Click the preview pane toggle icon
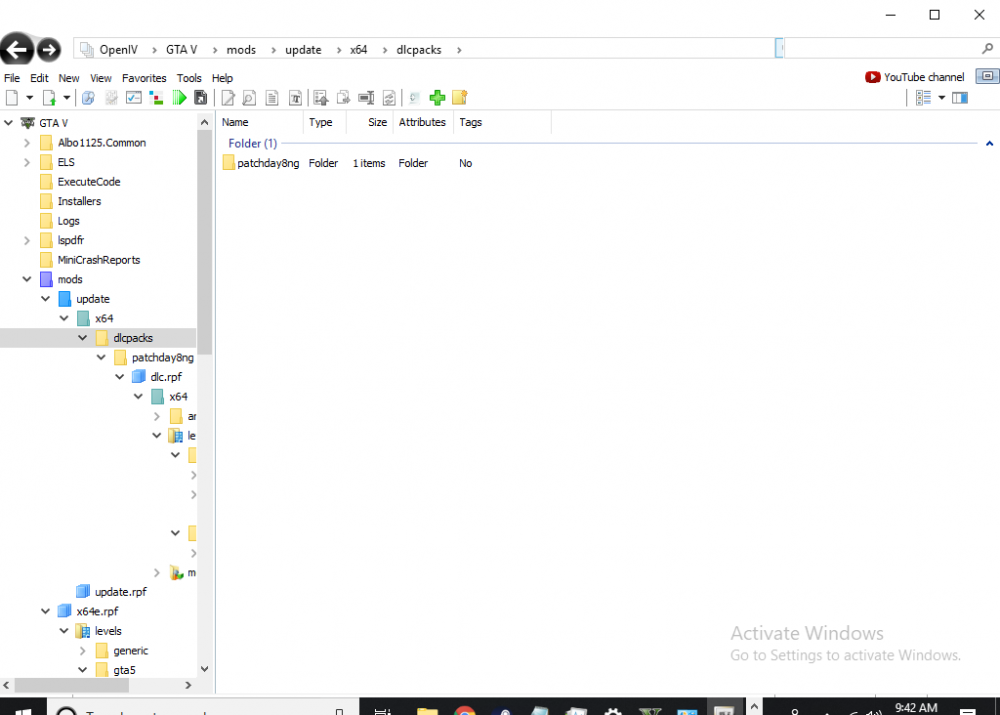This screenshot has width=1000, height=715. point(960,98)
